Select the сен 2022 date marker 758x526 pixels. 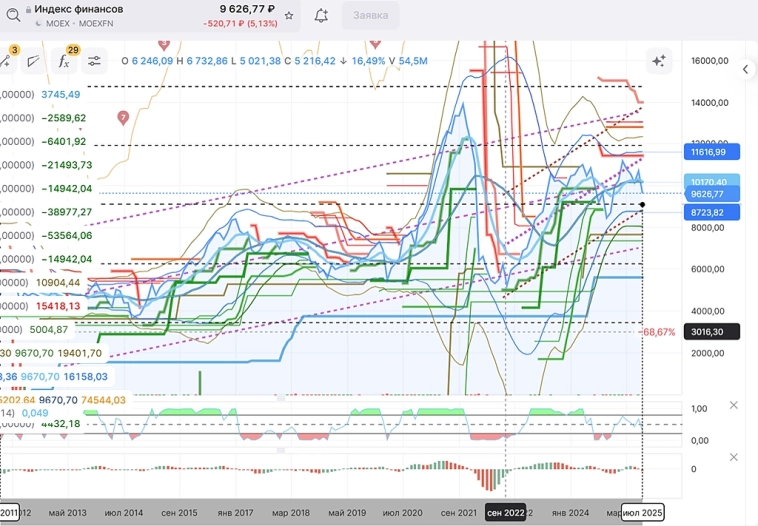(x=505, y=513)
